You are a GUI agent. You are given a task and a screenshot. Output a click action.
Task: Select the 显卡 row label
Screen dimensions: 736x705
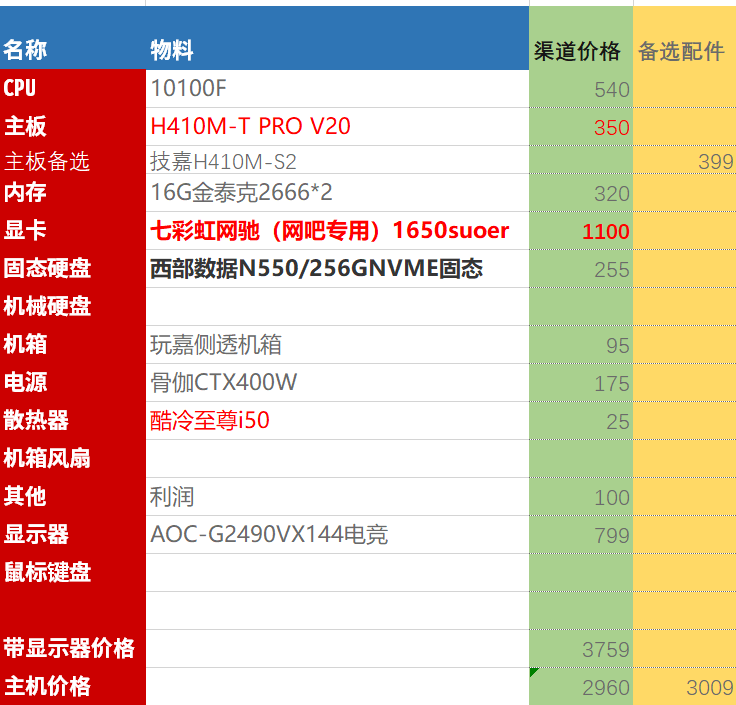73,231
